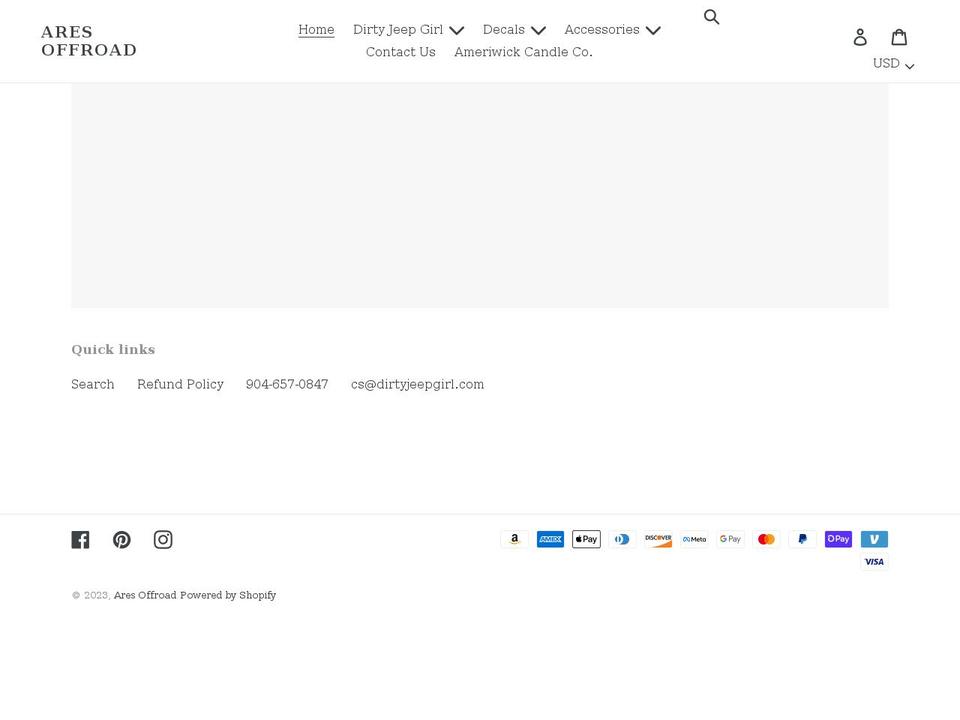Expand the Dirty Jeep Girl menu
Viewport: 960px width, 720px height.
click(x=408, y=29)
